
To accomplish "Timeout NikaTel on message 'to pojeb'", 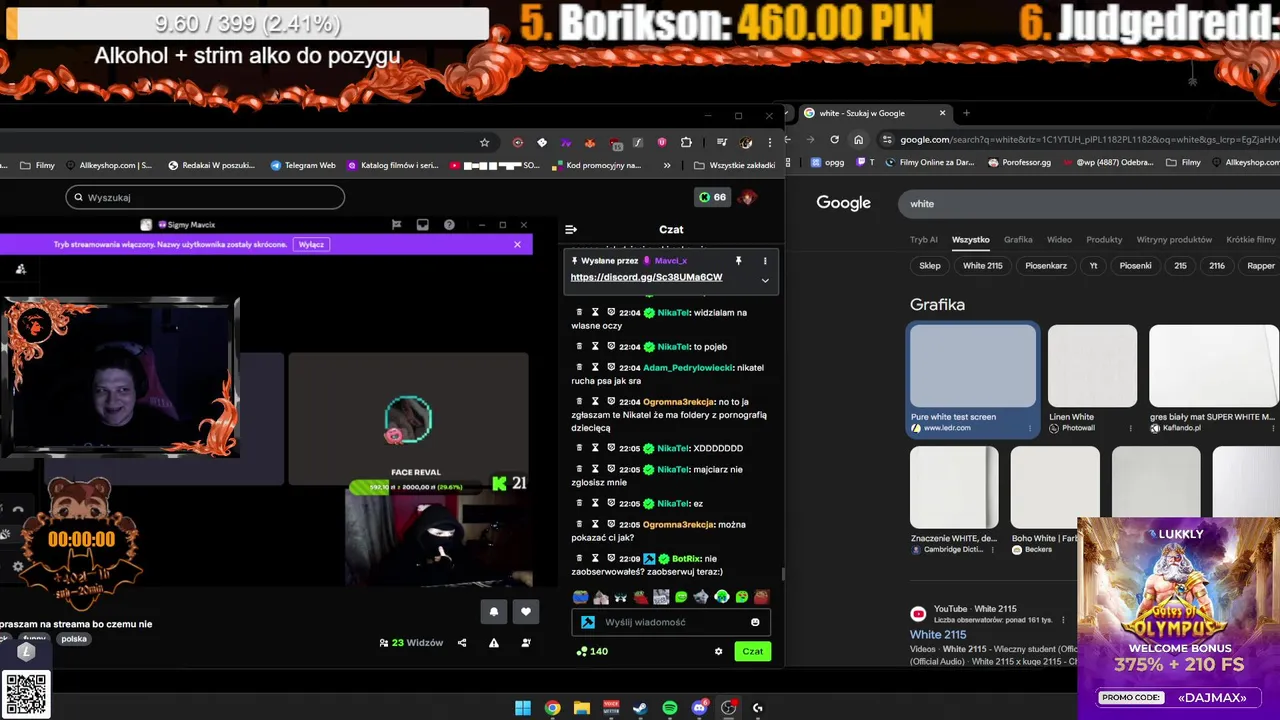I will click(x=595, y=346).
